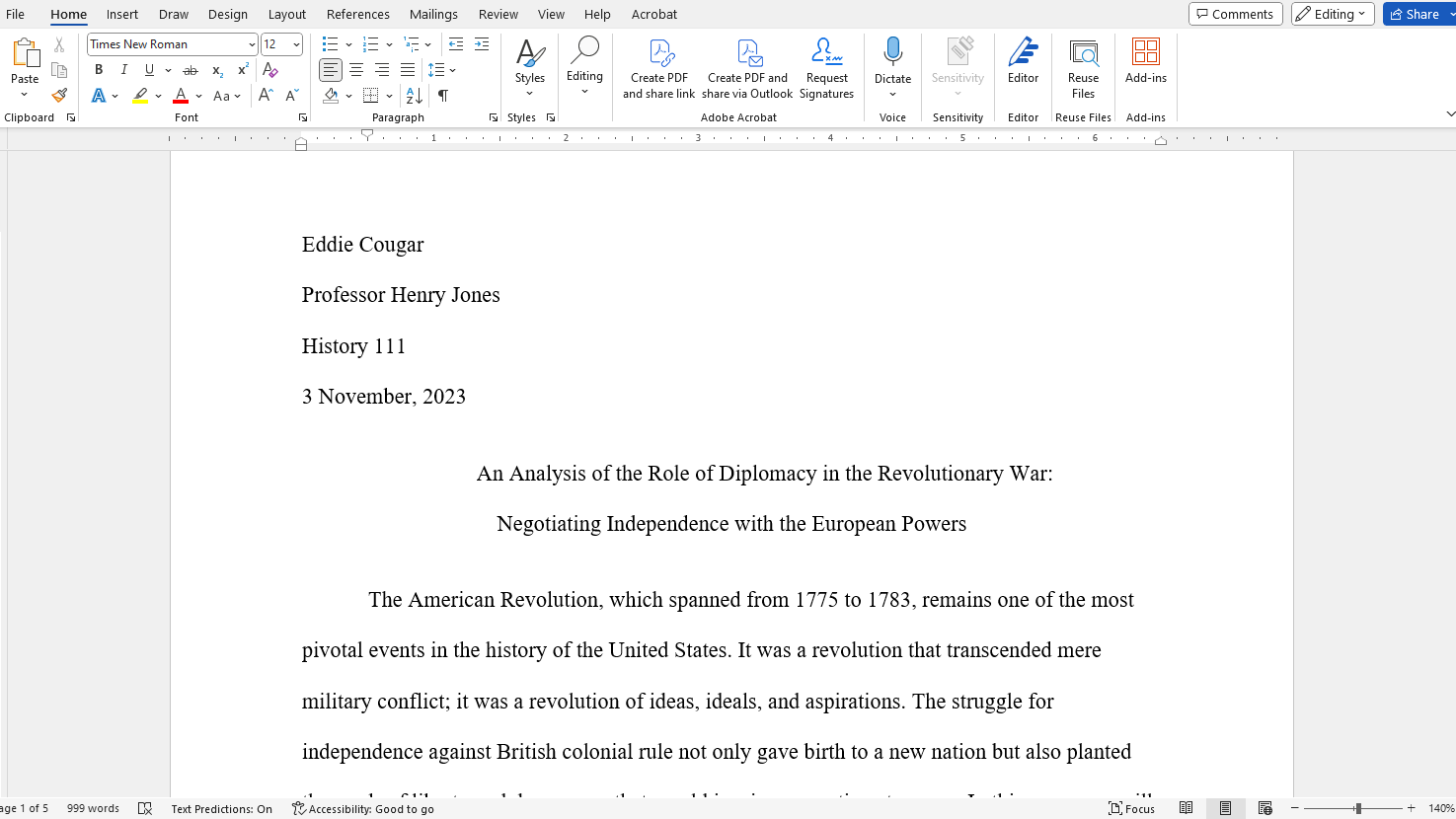The height and width of the screenshot is (819, 1456).
Task: Expand the font size dropdown
Action: (x=296, y=44)
